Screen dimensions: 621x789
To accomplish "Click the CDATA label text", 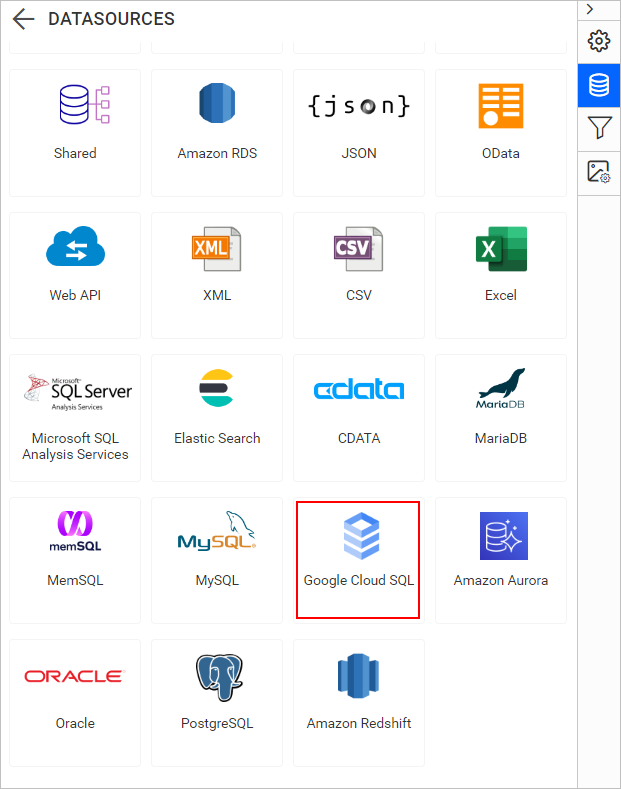I will 359,438.
